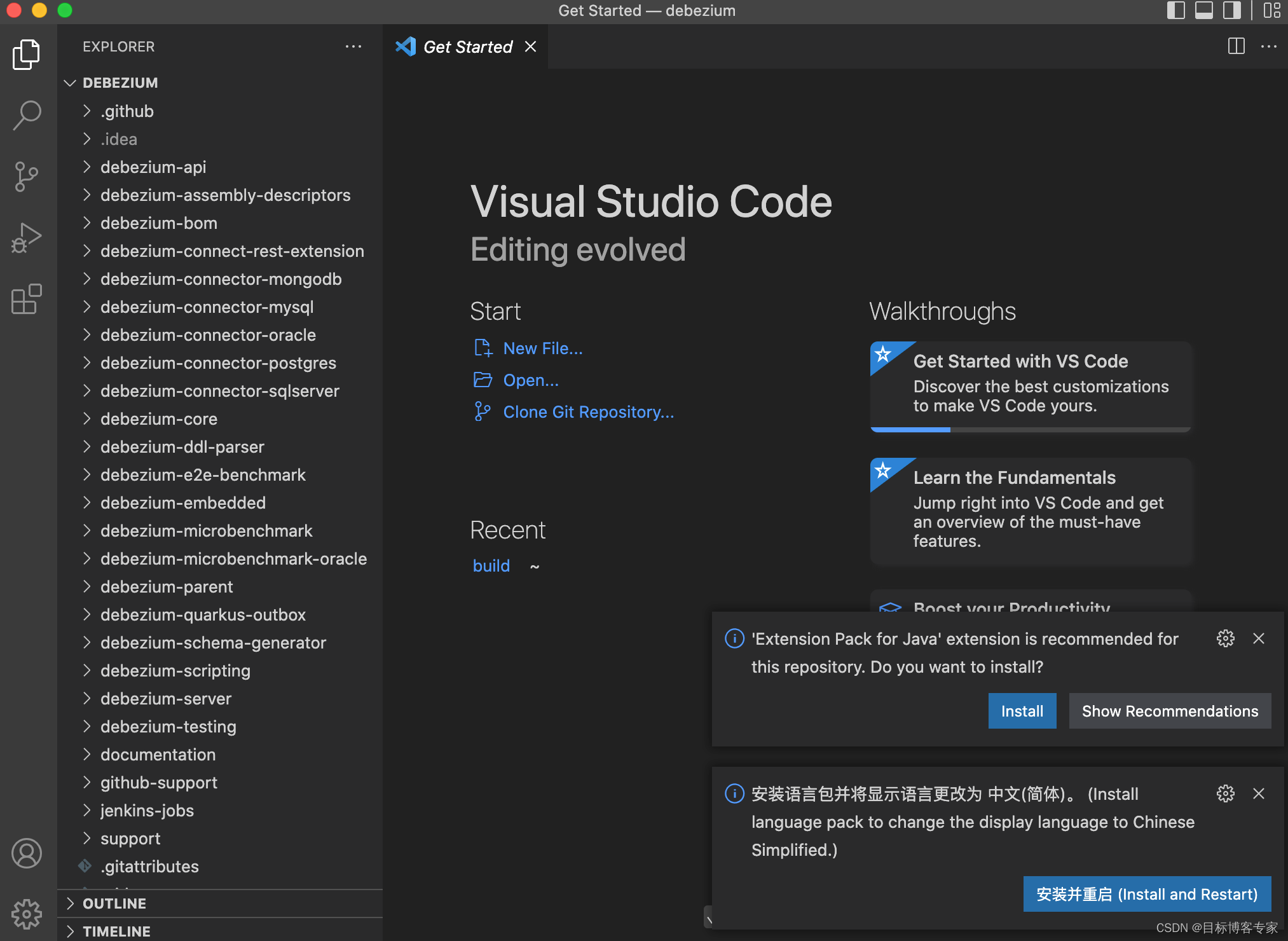Screen dimensions: 1288x941
Task: Click the New File icon
Action: tap(483, 348)
